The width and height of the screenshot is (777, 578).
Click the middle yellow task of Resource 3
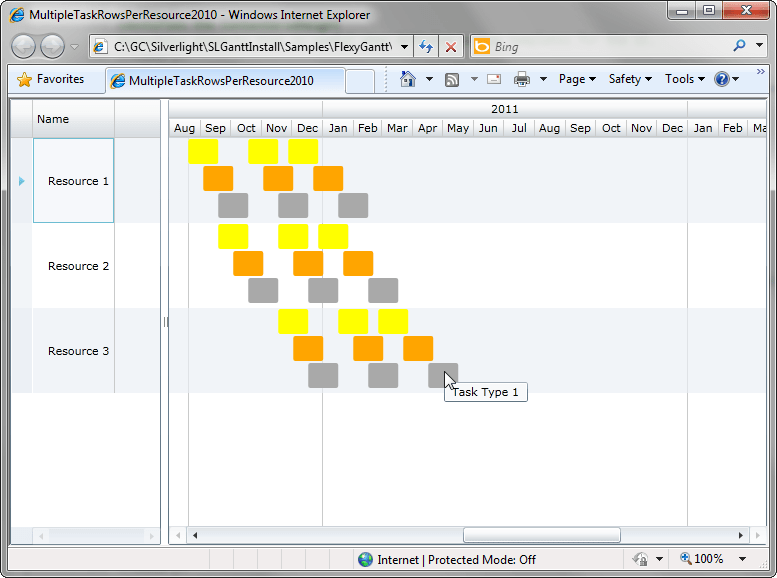pyautogui.click(x=353, y=321)
